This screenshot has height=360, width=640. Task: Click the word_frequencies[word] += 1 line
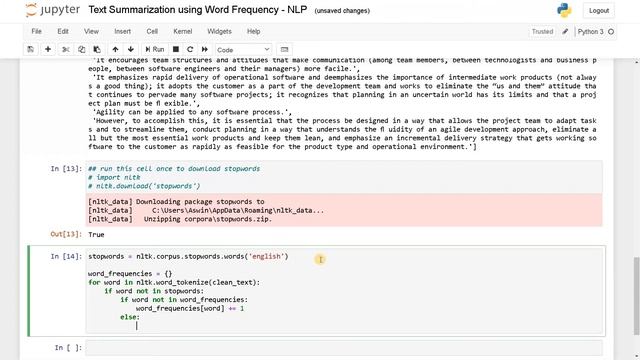[190, 309]
